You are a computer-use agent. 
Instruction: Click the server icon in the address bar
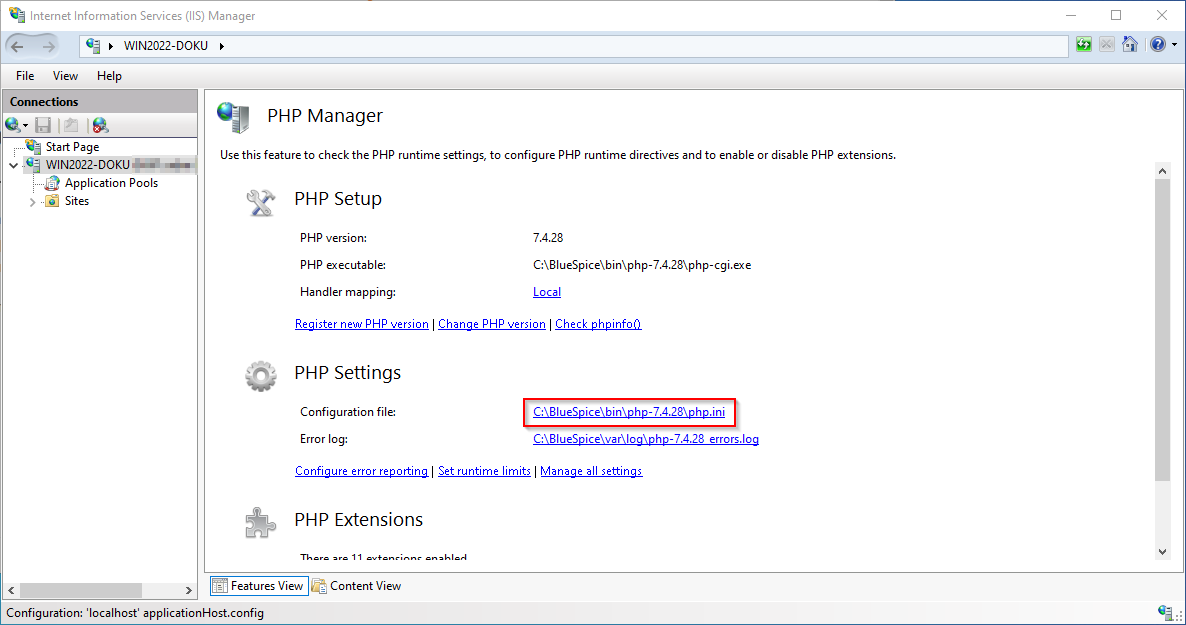[93, 45]
